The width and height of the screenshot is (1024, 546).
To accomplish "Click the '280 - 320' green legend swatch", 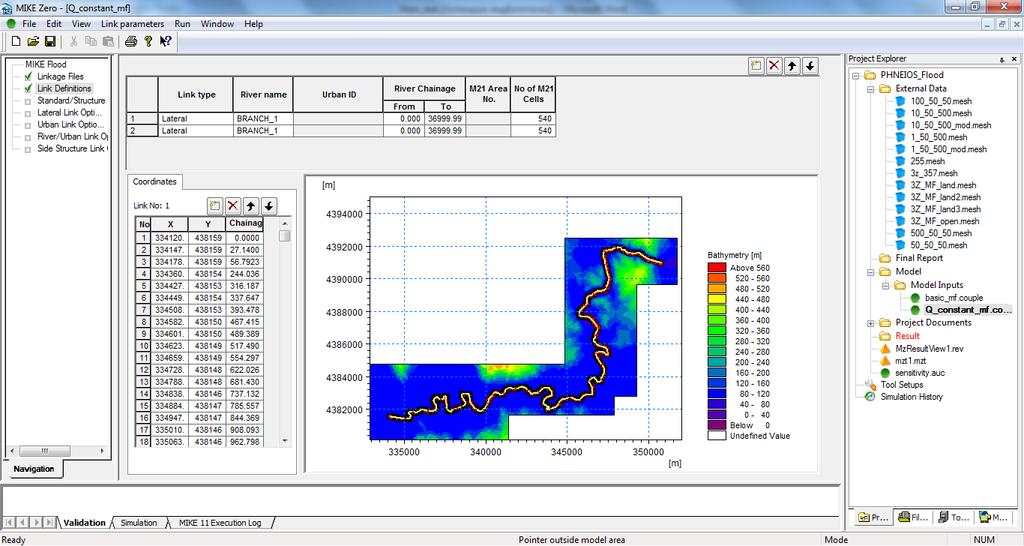I will coord(717,341).
